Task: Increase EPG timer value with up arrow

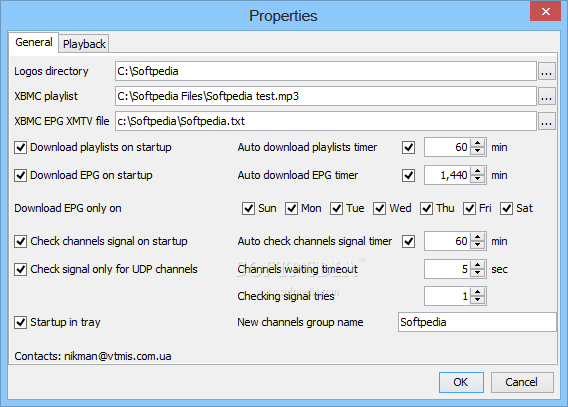Action: coord(478,171)
